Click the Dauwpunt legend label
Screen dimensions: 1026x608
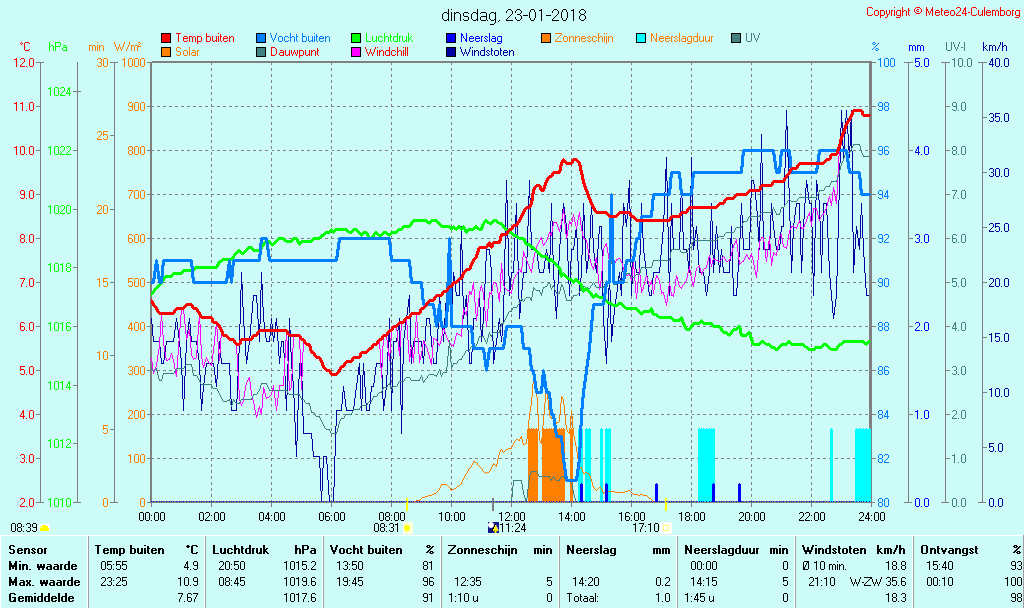coord(295,52)
